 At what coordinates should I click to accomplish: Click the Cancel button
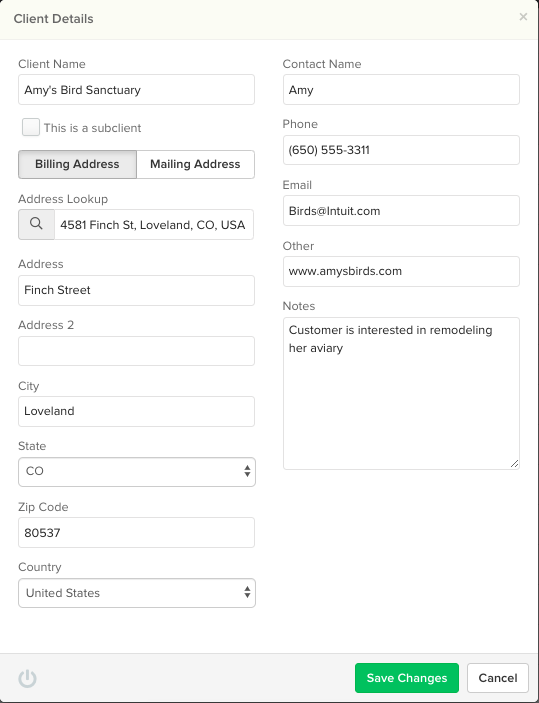point(498,678)
